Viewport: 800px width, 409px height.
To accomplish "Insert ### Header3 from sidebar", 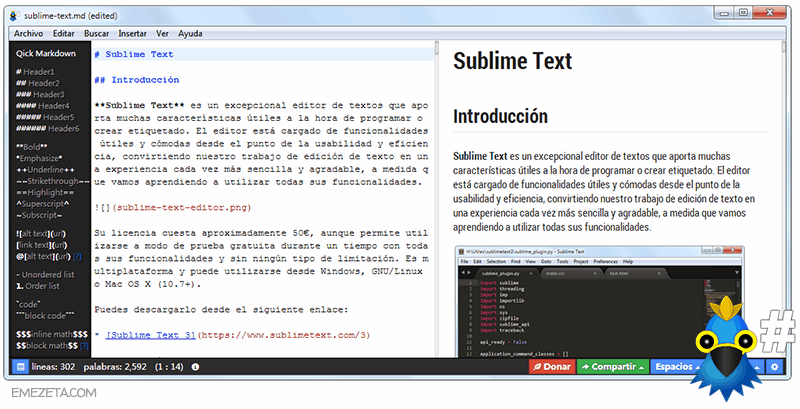I will click(40, 94).
